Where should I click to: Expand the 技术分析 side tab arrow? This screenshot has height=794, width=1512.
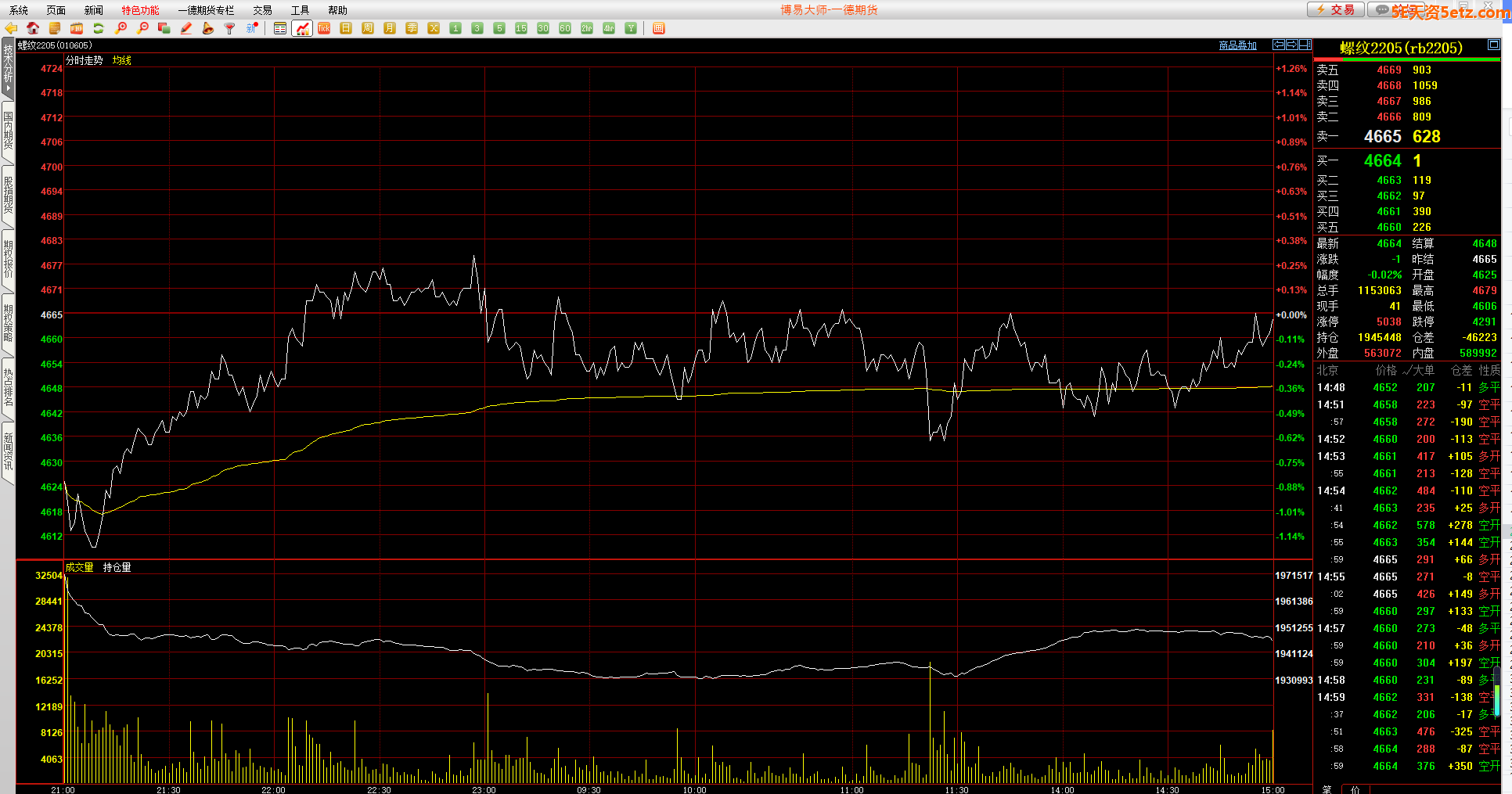point(8,88)
